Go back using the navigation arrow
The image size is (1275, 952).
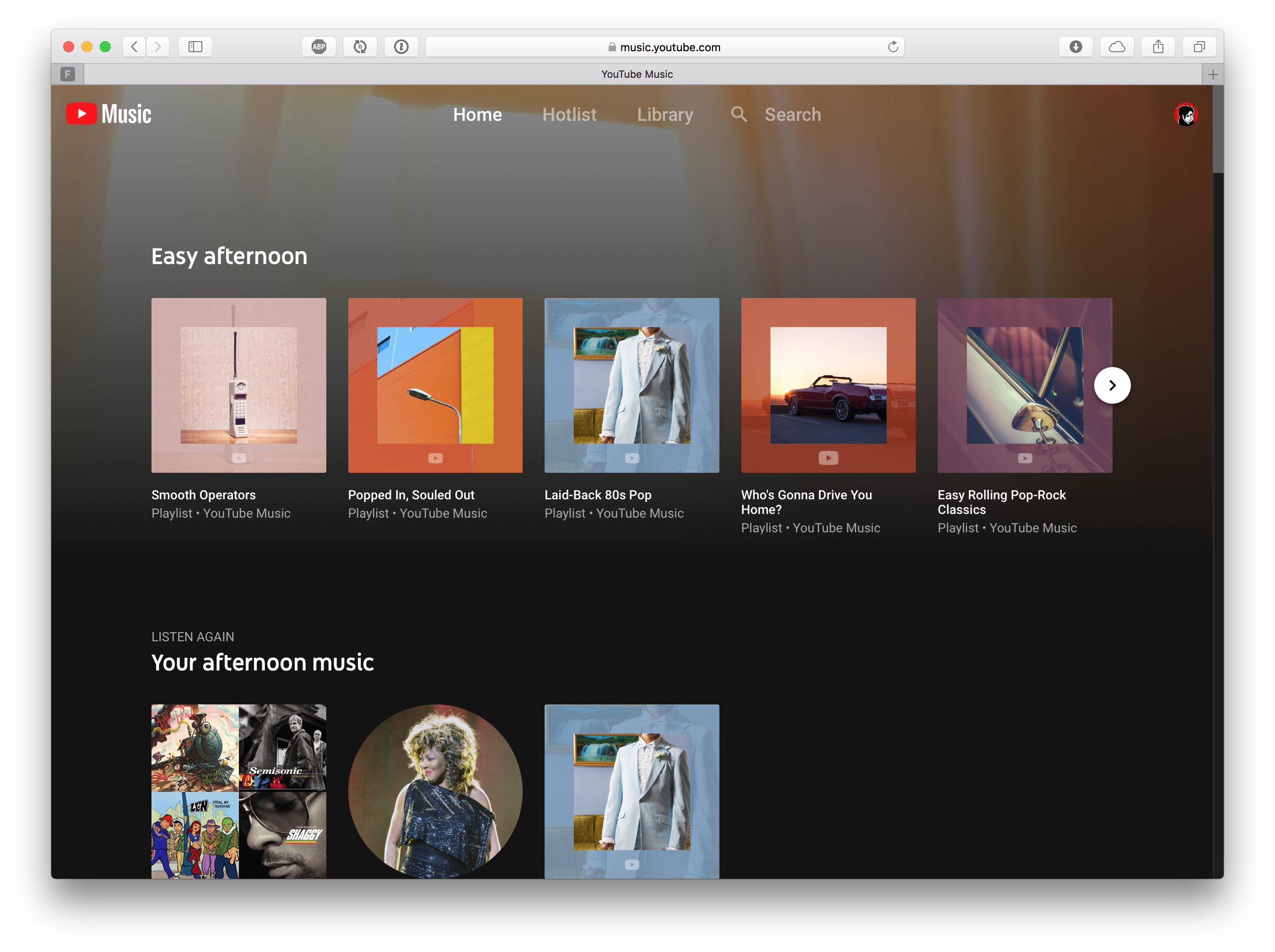click(x=134, y=47)
